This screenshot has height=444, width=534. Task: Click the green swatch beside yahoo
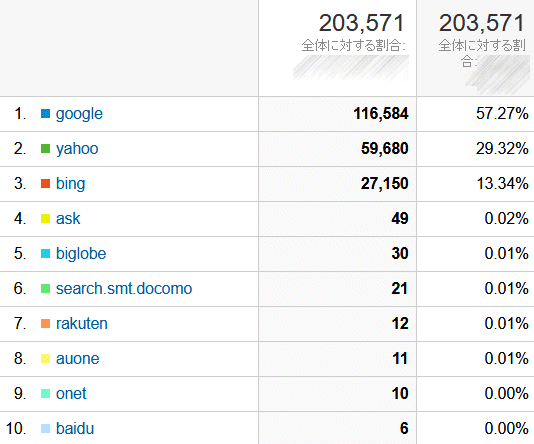pos(45,148)
